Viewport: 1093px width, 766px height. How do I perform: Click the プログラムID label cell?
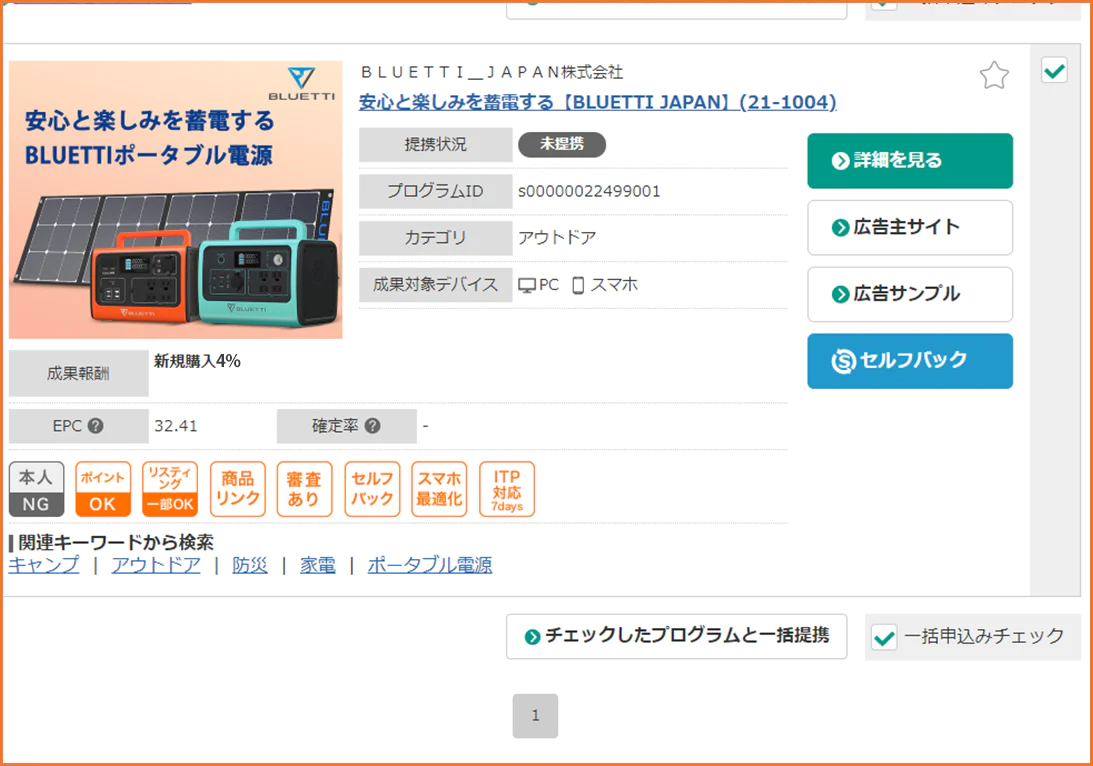[x=436, y=192]
